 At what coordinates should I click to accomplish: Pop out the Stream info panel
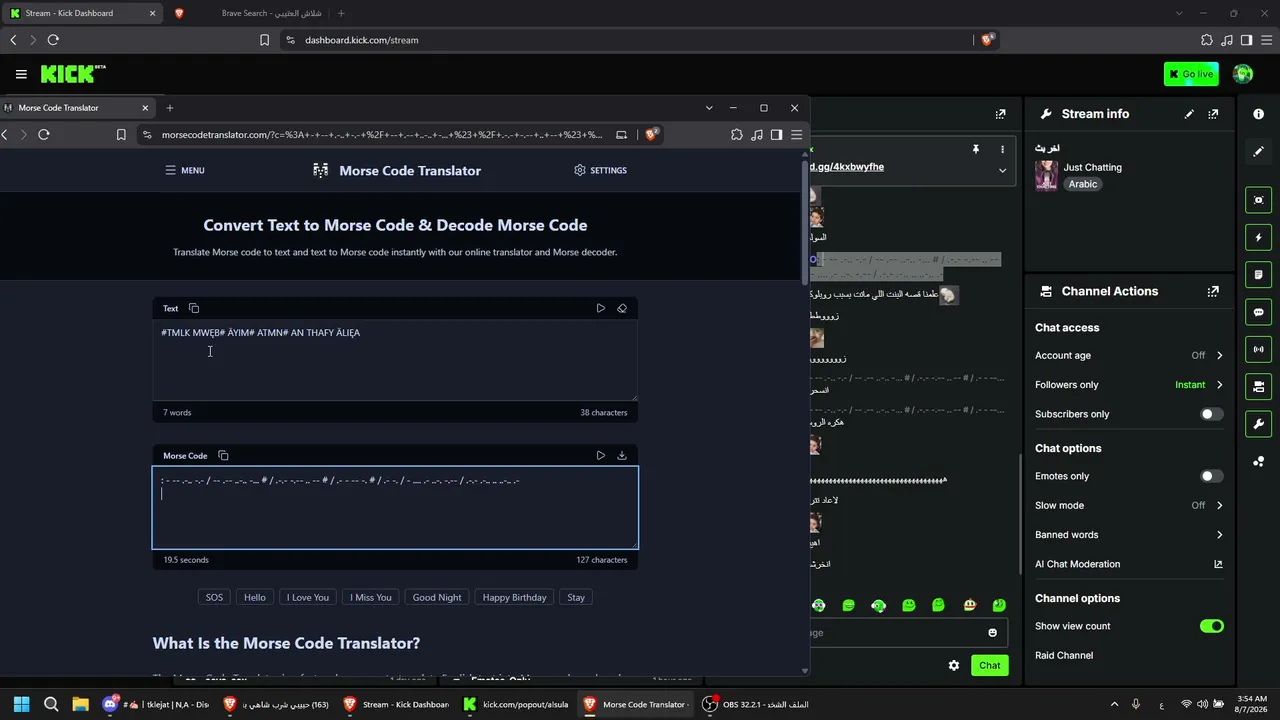pyautogui.click(x=1213, y=114)
